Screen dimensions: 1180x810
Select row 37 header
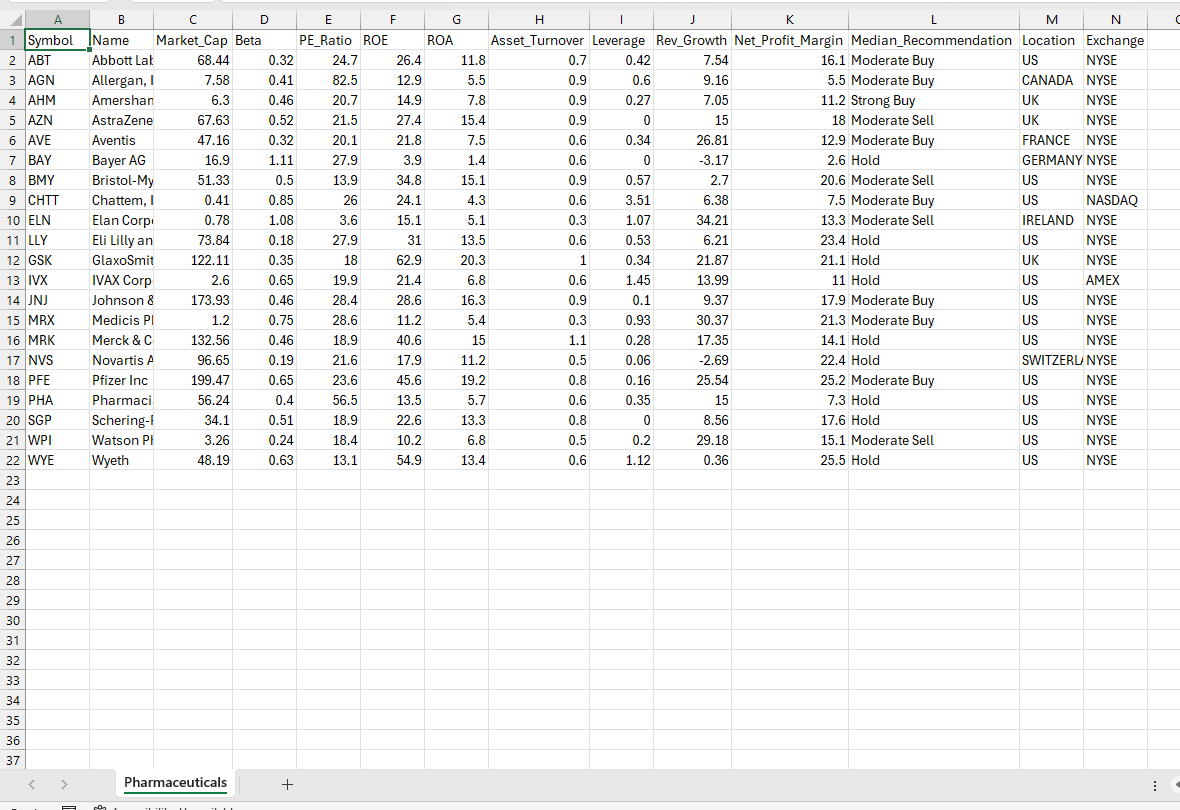(13, 760)
